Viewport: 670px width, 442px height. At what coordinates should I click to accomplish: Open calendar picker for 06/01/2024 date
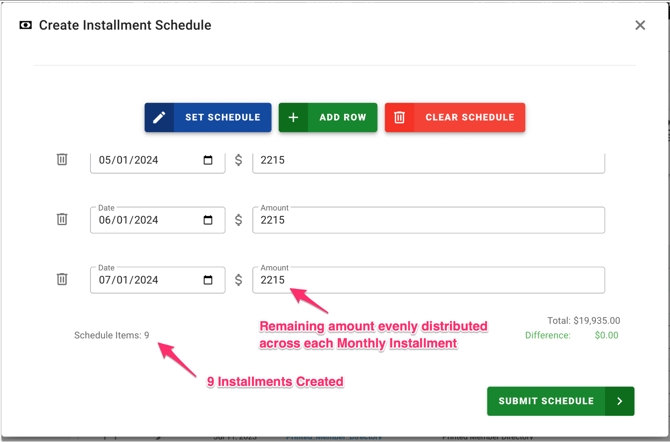208,220
